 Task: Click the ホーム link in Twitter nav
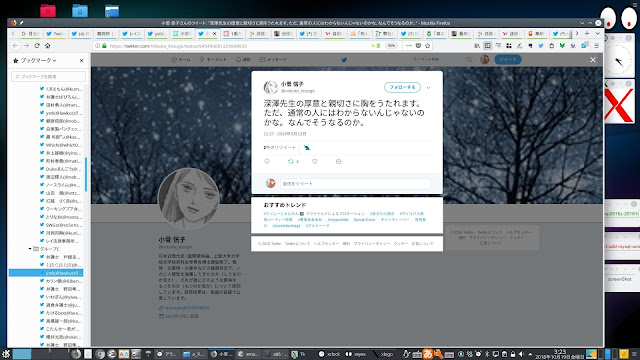point(181,60)
